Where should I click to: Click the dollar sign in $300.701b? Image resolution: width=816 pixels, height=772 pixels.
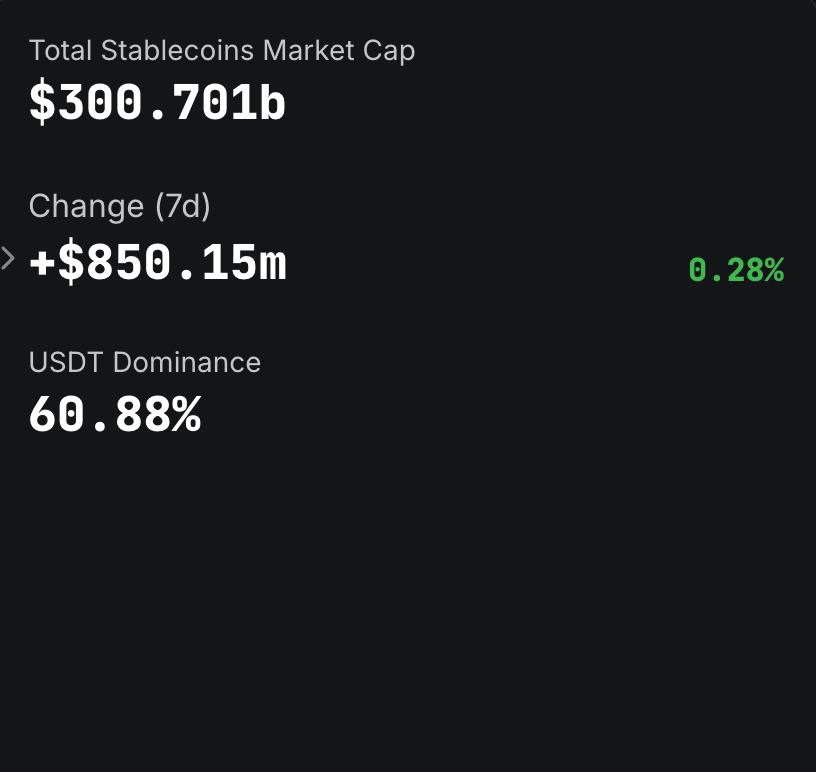click(42, 103)
